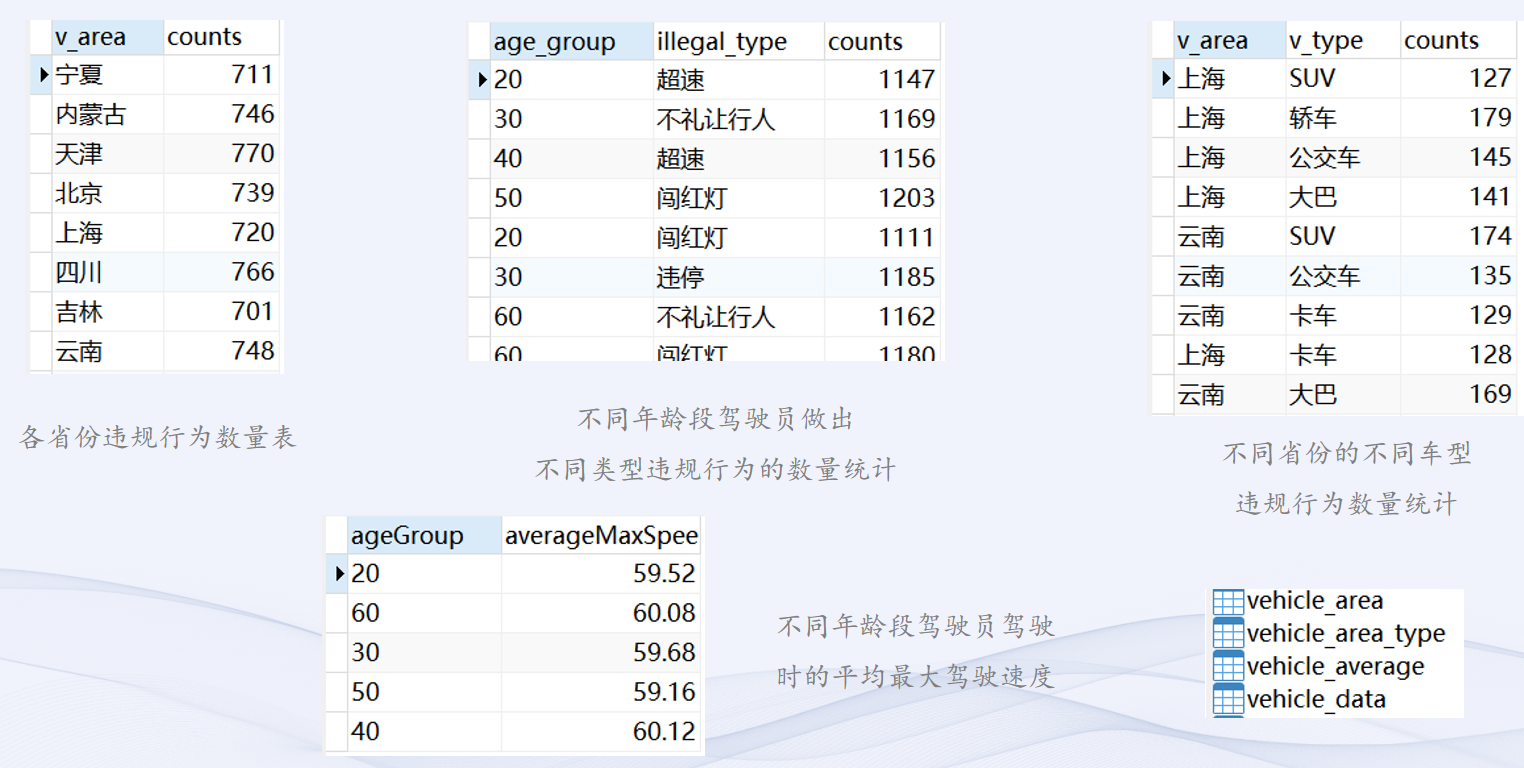
Task: Click the age_group column header
Action: click(x=571, y=42)
